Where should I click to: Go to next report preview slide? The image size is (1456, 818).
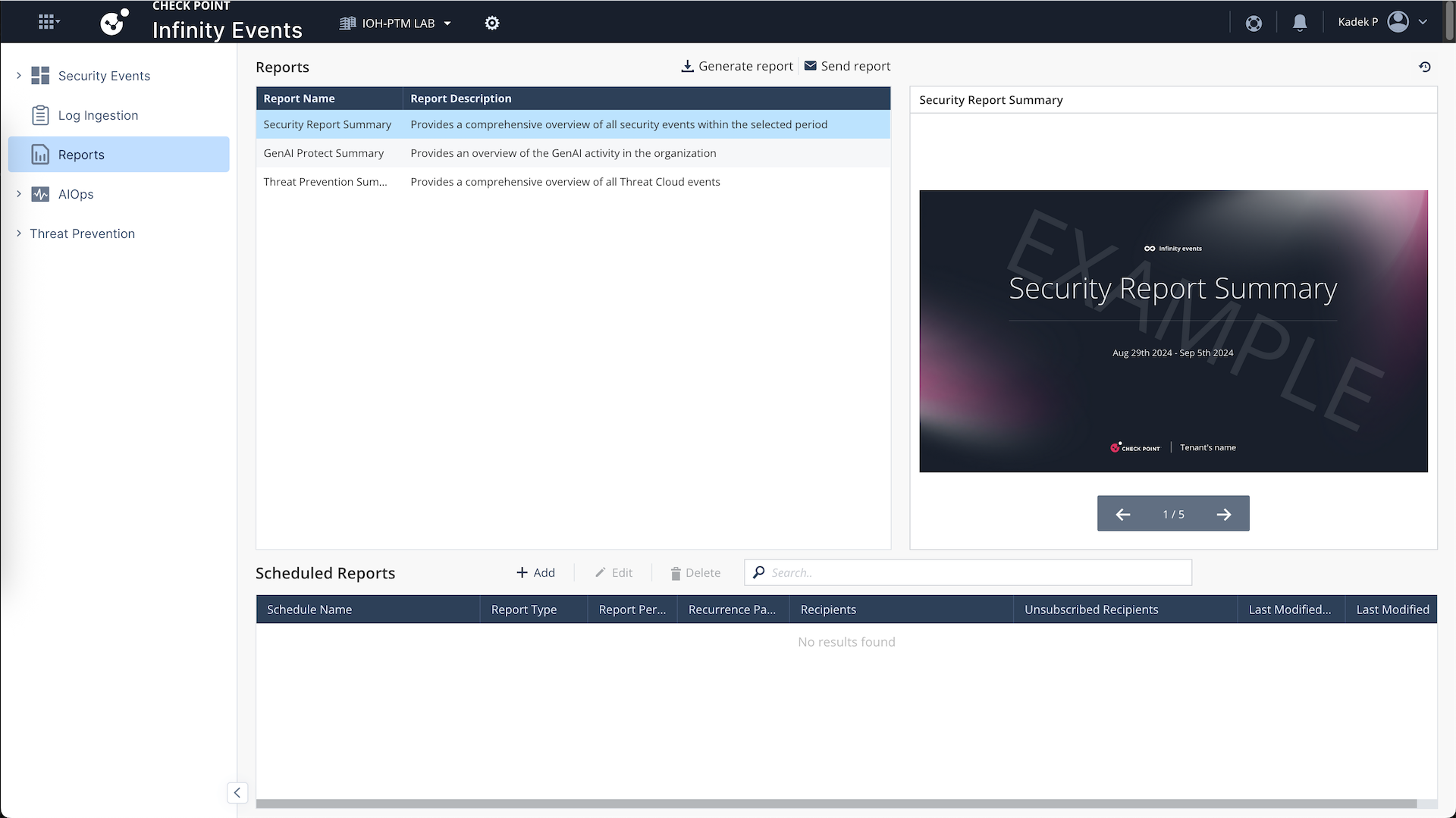click(x=1223, y=514)
